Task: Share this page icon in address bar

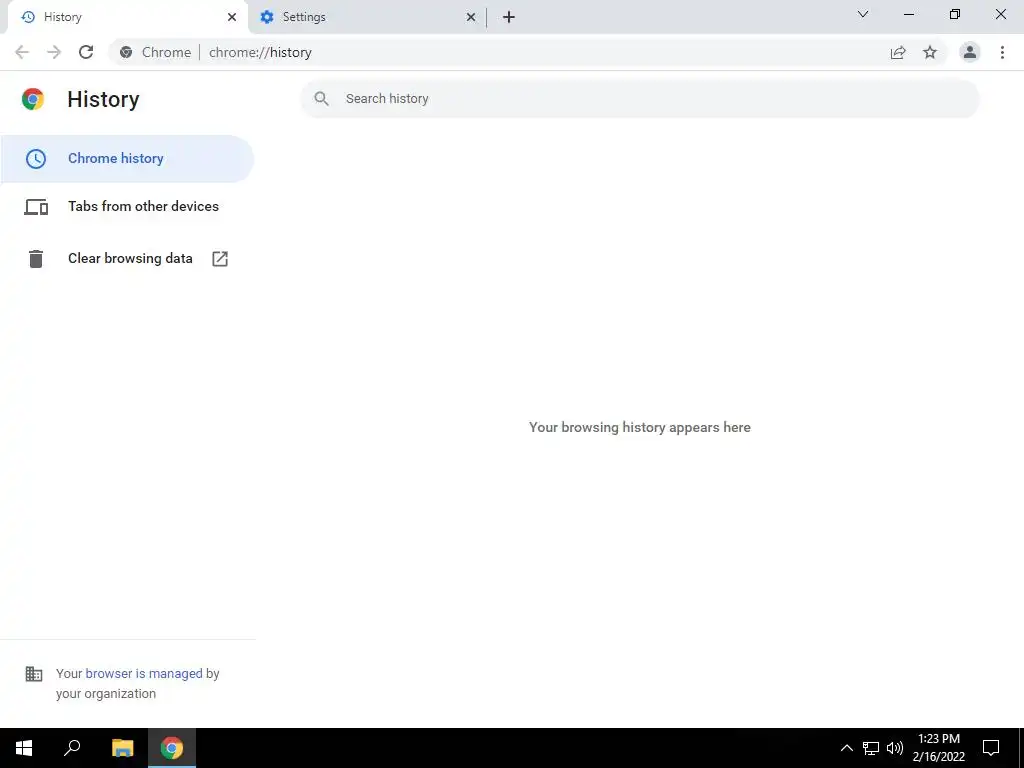Action: [898, 52]
